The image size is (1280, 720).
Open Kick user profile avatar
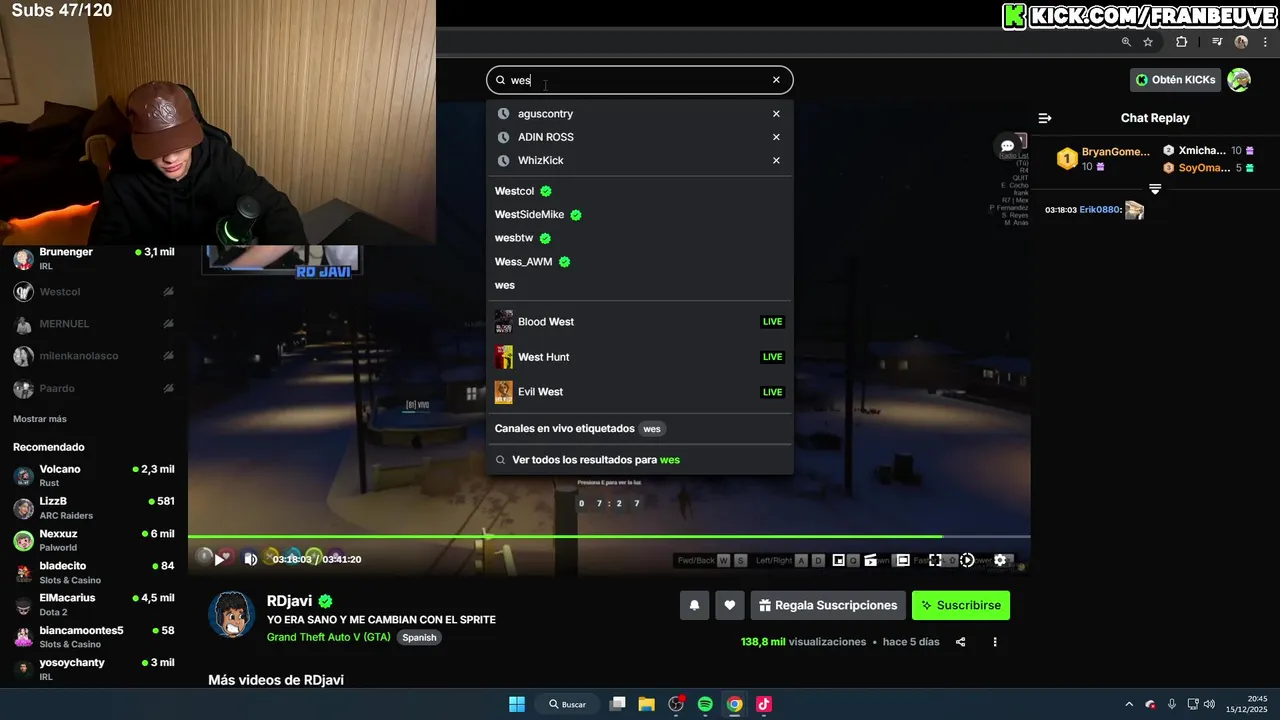(x=1239, y=80)
